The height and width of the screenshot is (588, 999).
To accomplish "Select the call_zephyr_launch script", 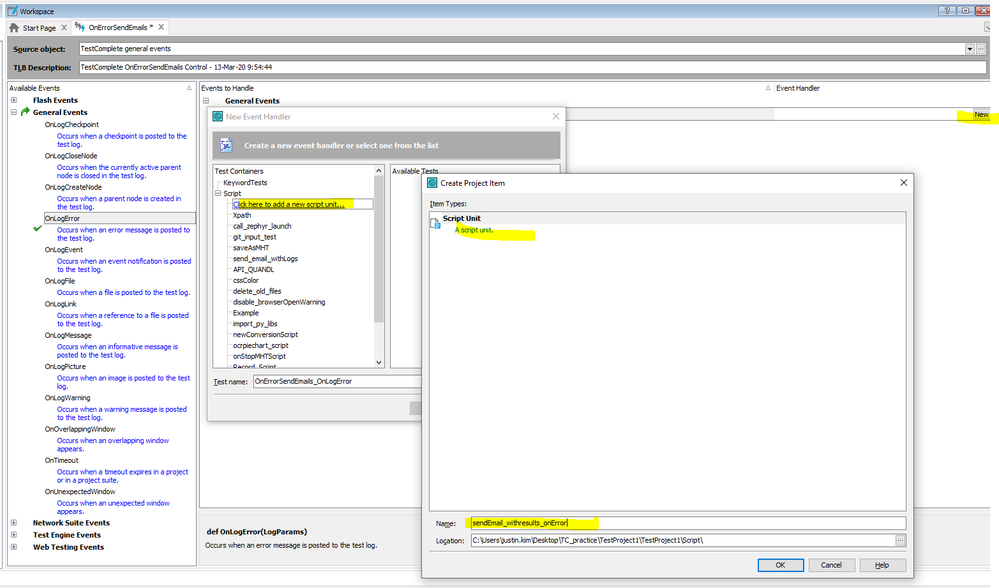I will point(262,226).
